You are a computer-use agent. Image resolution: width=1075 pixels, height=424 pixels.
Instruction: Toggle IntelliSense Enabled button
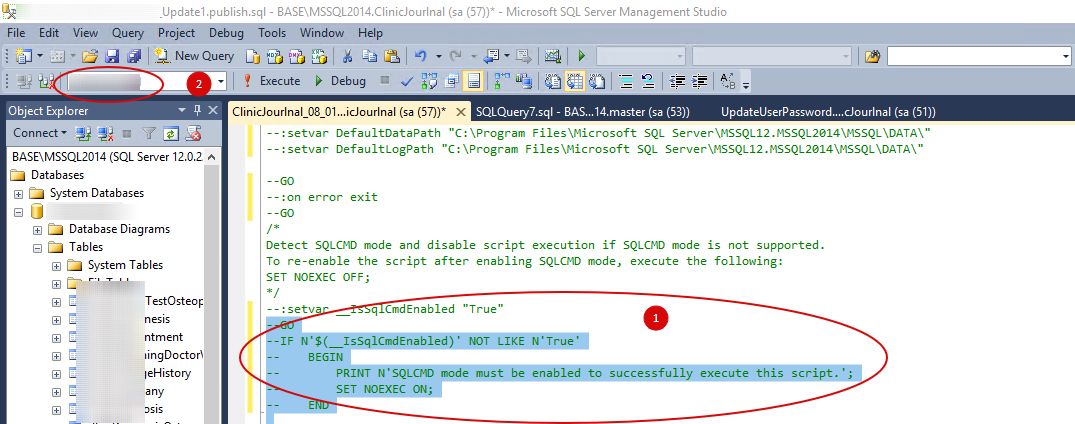472,81
